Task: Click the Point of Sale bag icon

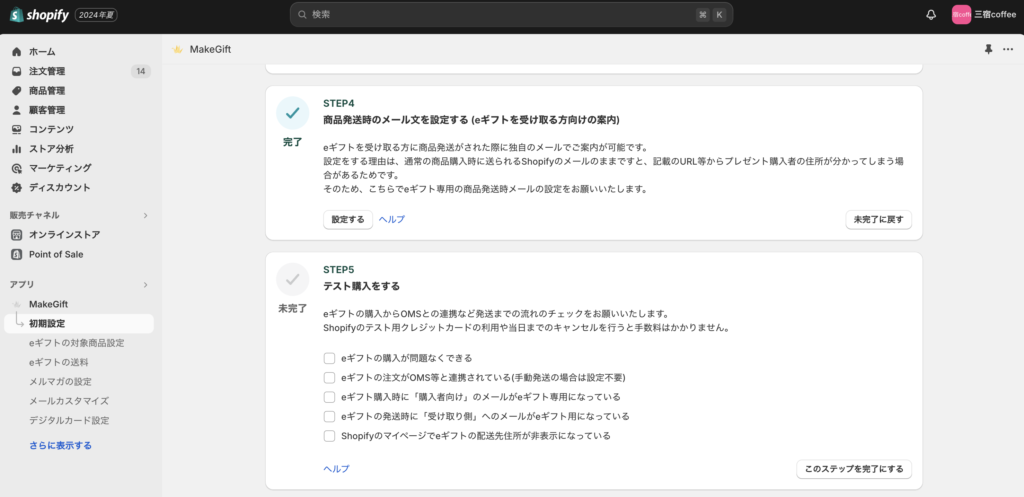Action: (x=17, y=254)
